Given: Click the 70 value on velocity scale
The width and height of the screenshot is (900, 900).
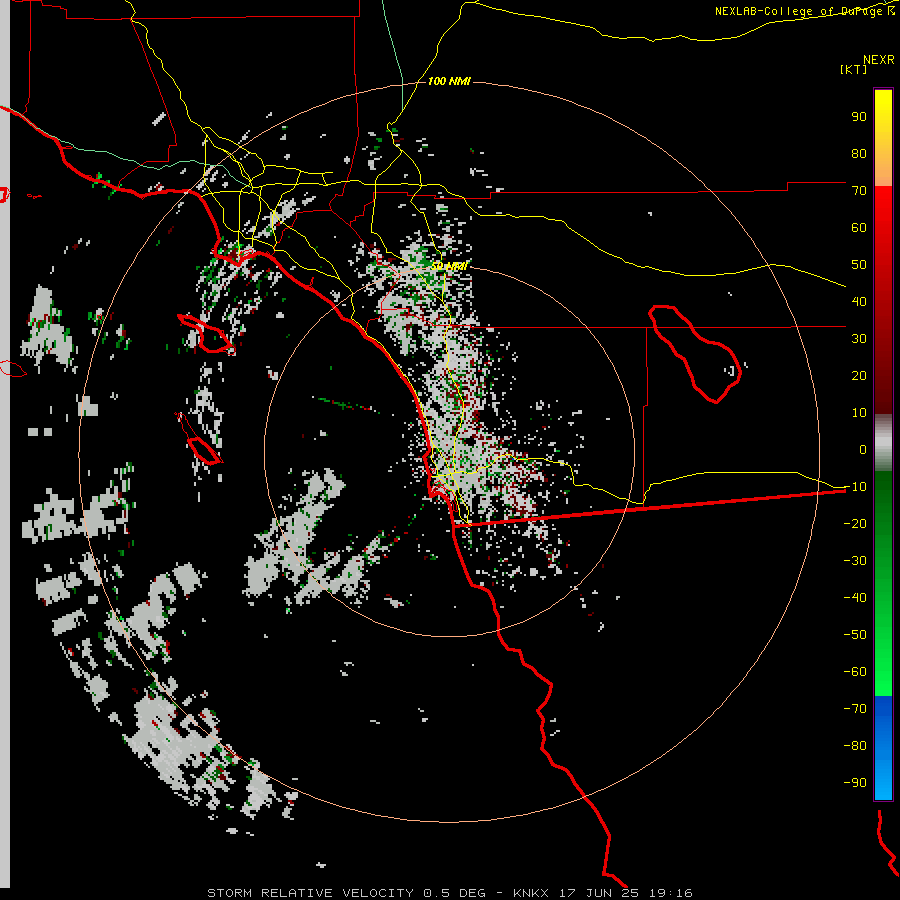Looking at the screenshot, I should [x=859, y=191].
